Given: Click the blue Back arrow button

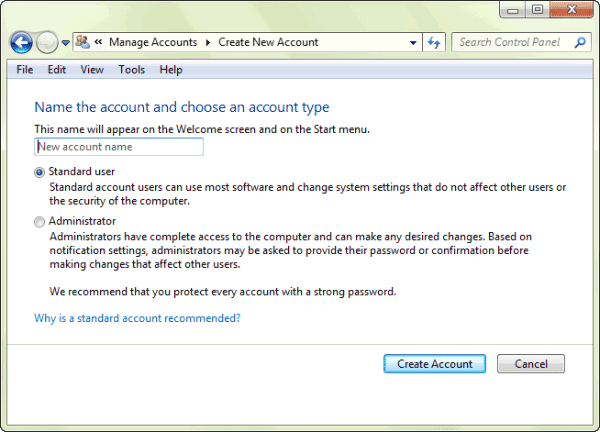Looking at the screenshot, I should 21,42.
